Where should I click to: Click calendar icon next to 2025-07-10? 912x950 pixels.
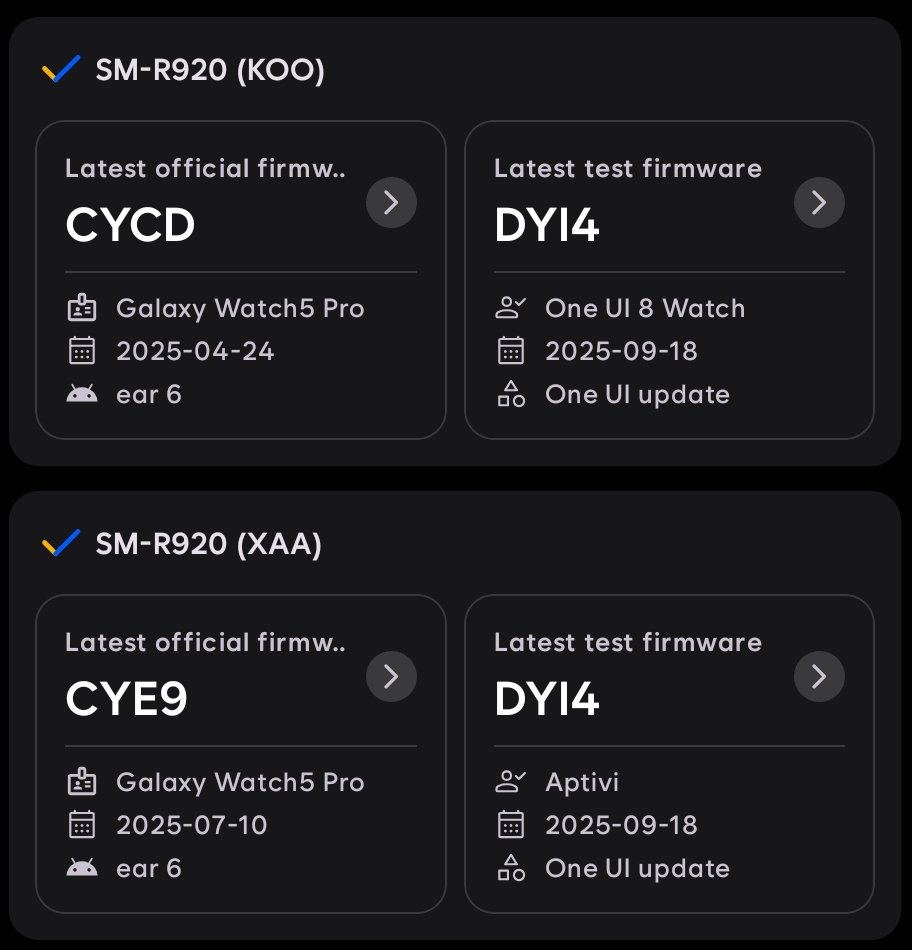82,825
